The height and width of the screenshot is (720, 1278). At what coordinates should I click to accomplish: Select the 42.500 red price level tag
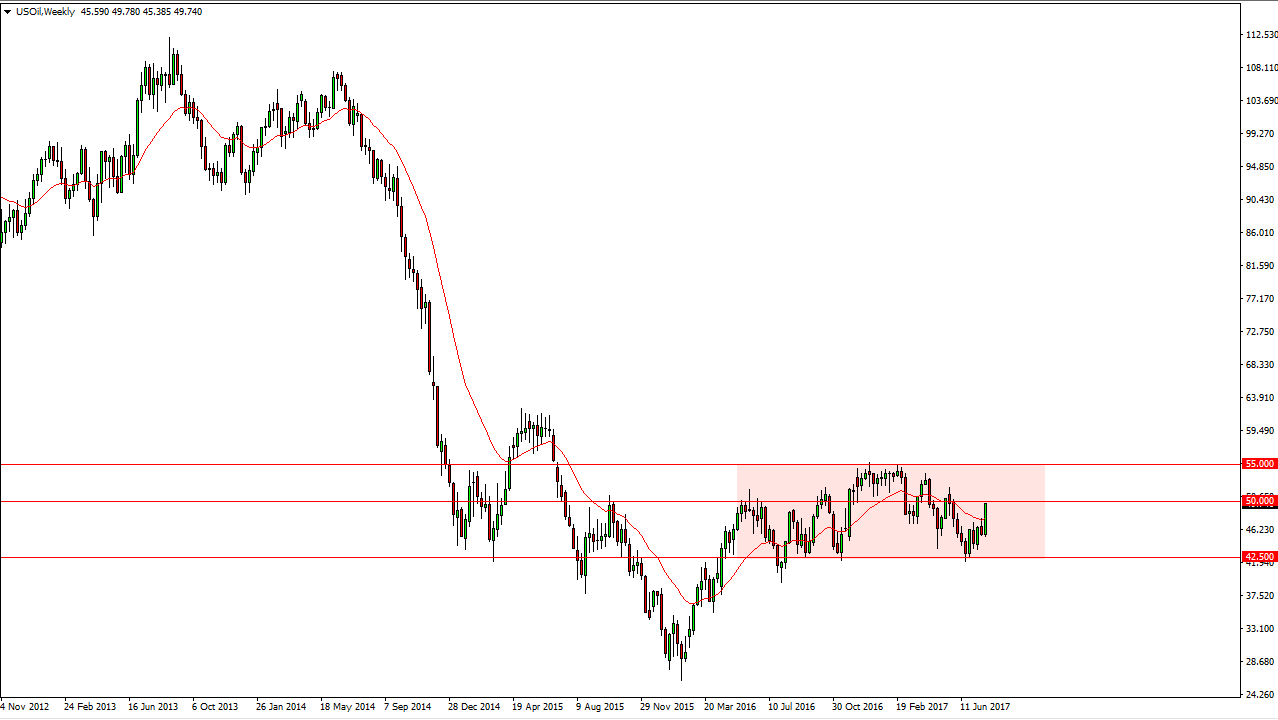click(1258, 555)
